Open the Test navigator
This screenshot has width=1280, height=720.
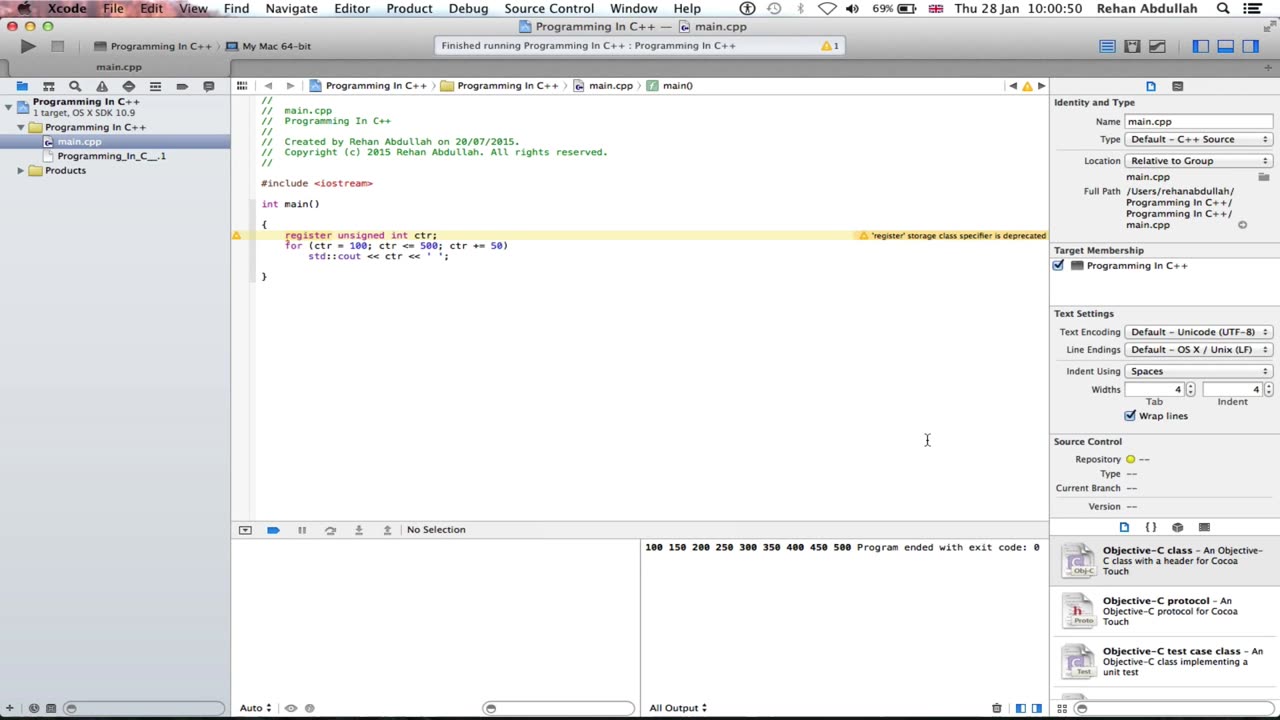[x=129, y=87]
